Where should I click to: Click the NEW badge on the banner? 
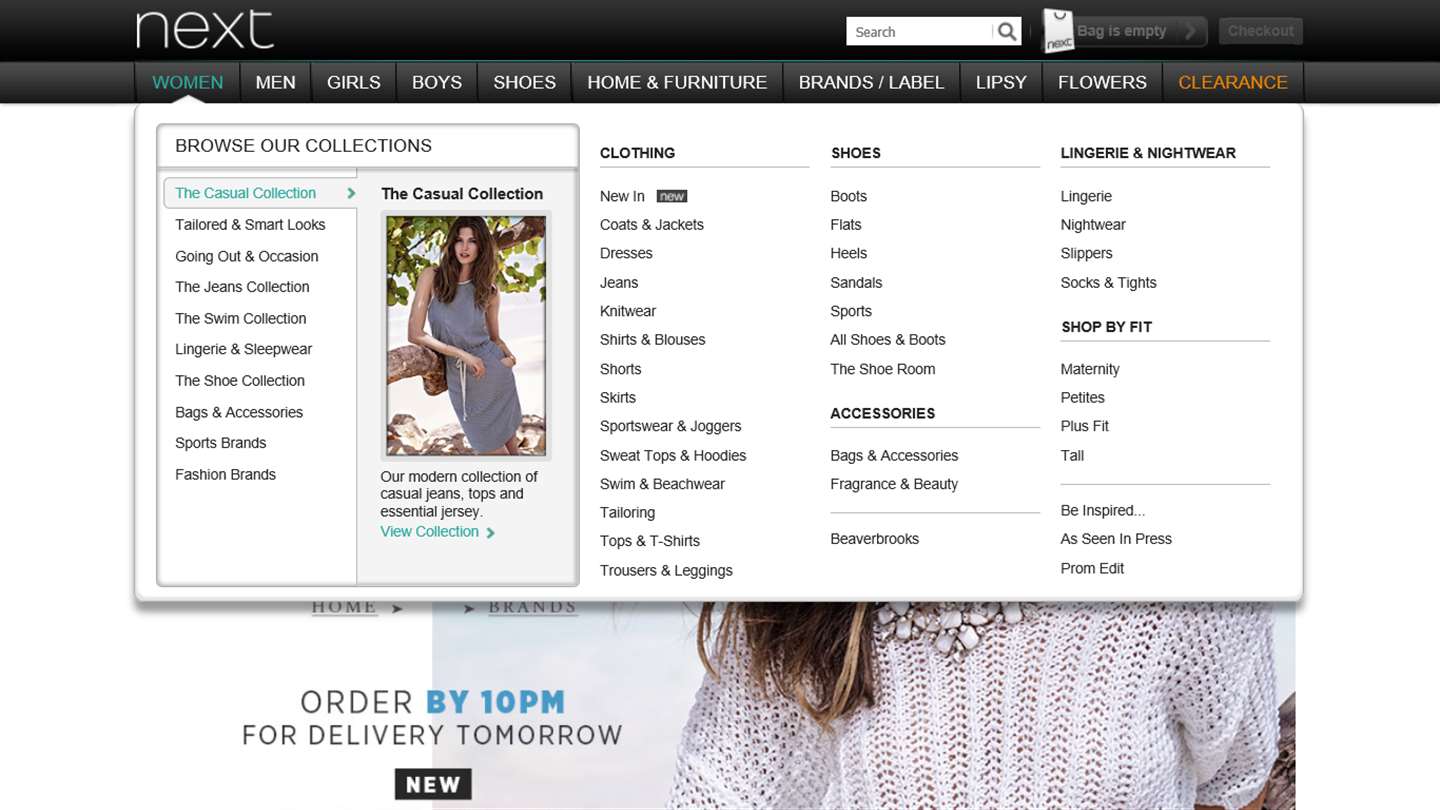tap(433, 784)
